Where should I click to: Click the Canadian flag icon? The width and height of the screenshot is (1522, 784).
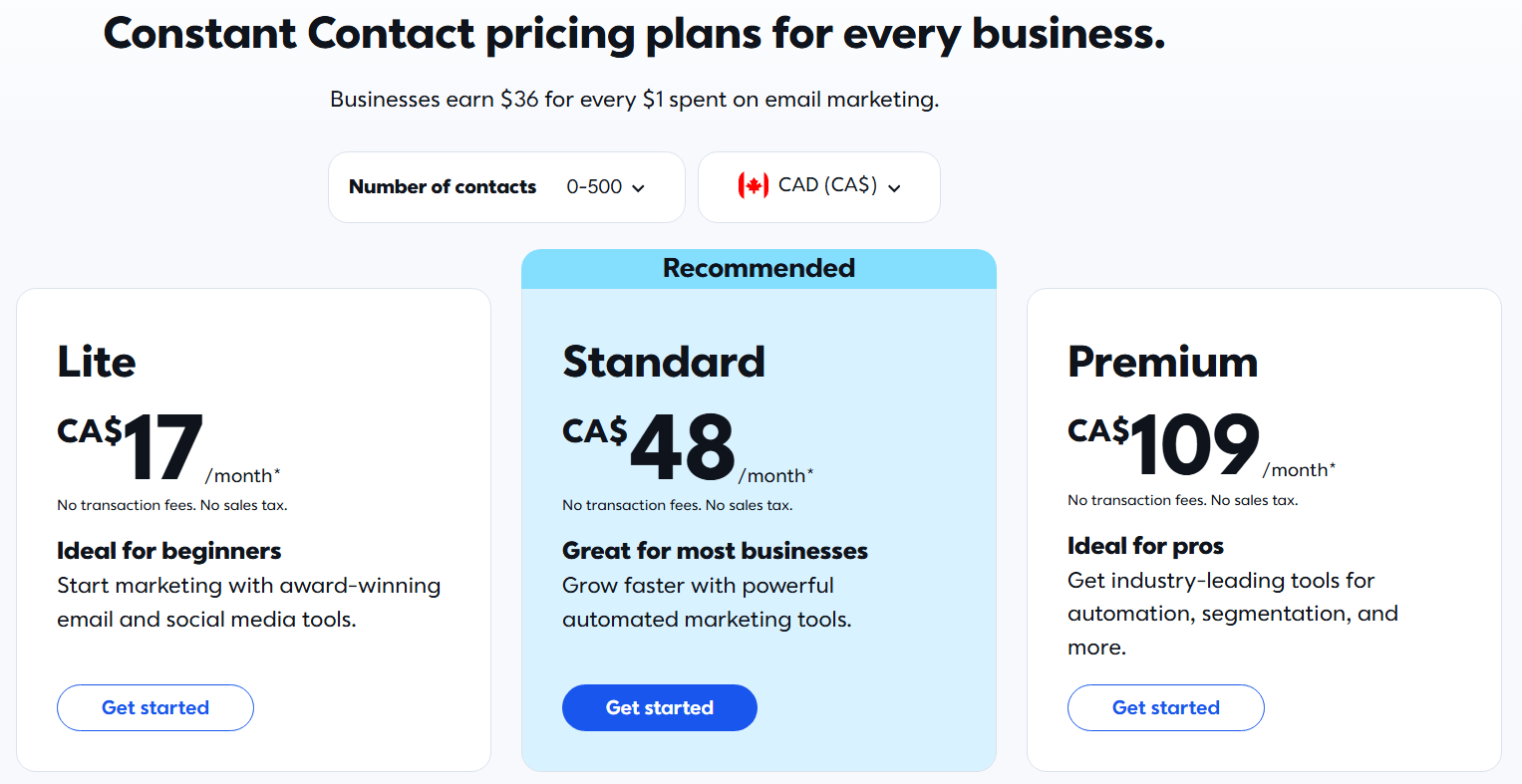coord(756,185)
